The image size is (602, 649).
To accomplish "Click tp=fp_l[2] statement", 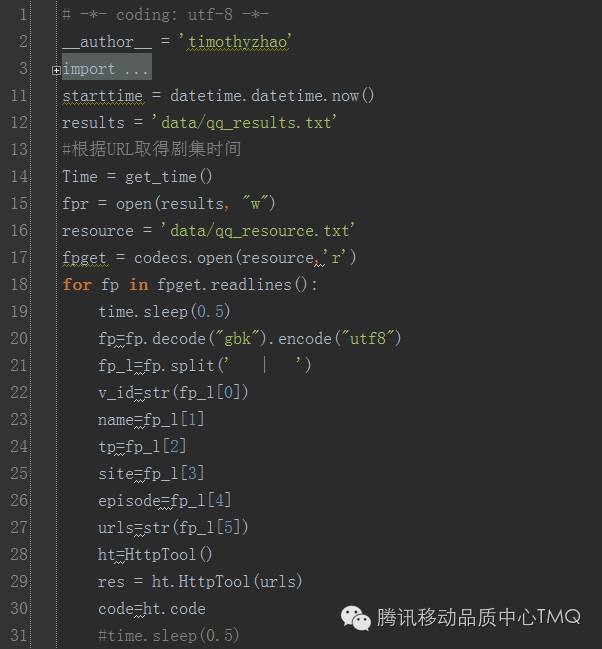I will [142, 447].
